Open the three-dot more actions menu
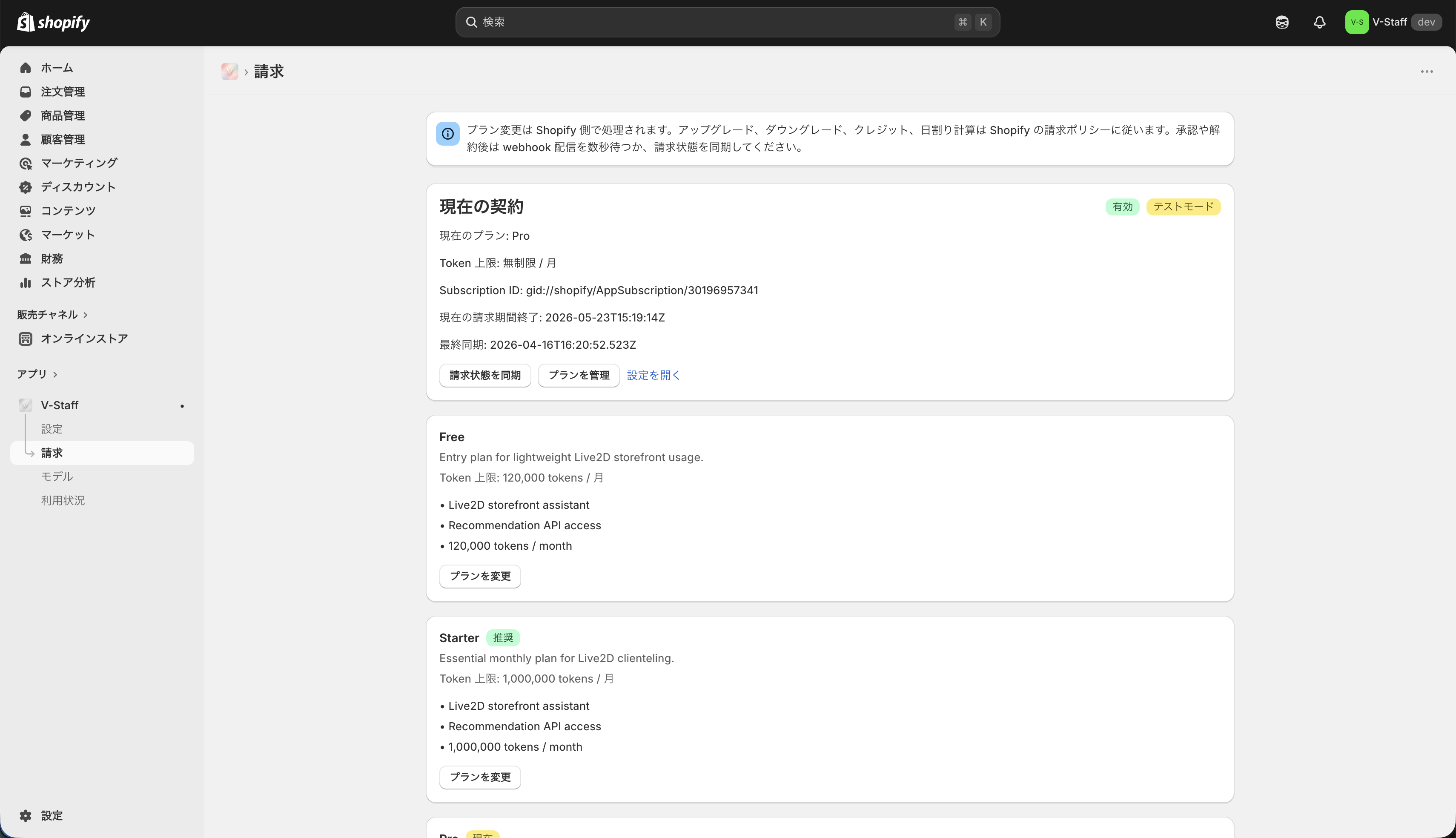The image size is (1456, 838). (1427, 72)
